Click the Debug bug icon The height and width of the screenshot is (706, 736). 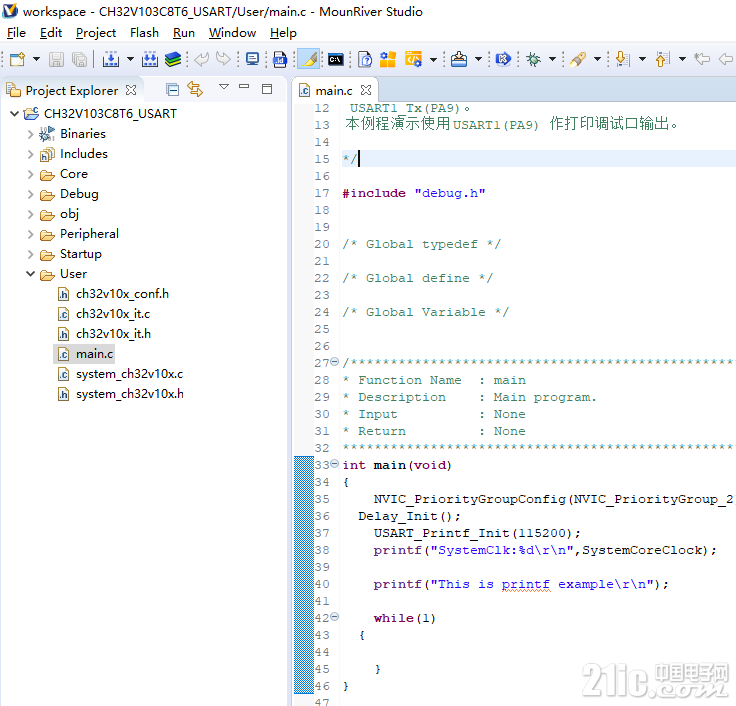pos(533,59)
